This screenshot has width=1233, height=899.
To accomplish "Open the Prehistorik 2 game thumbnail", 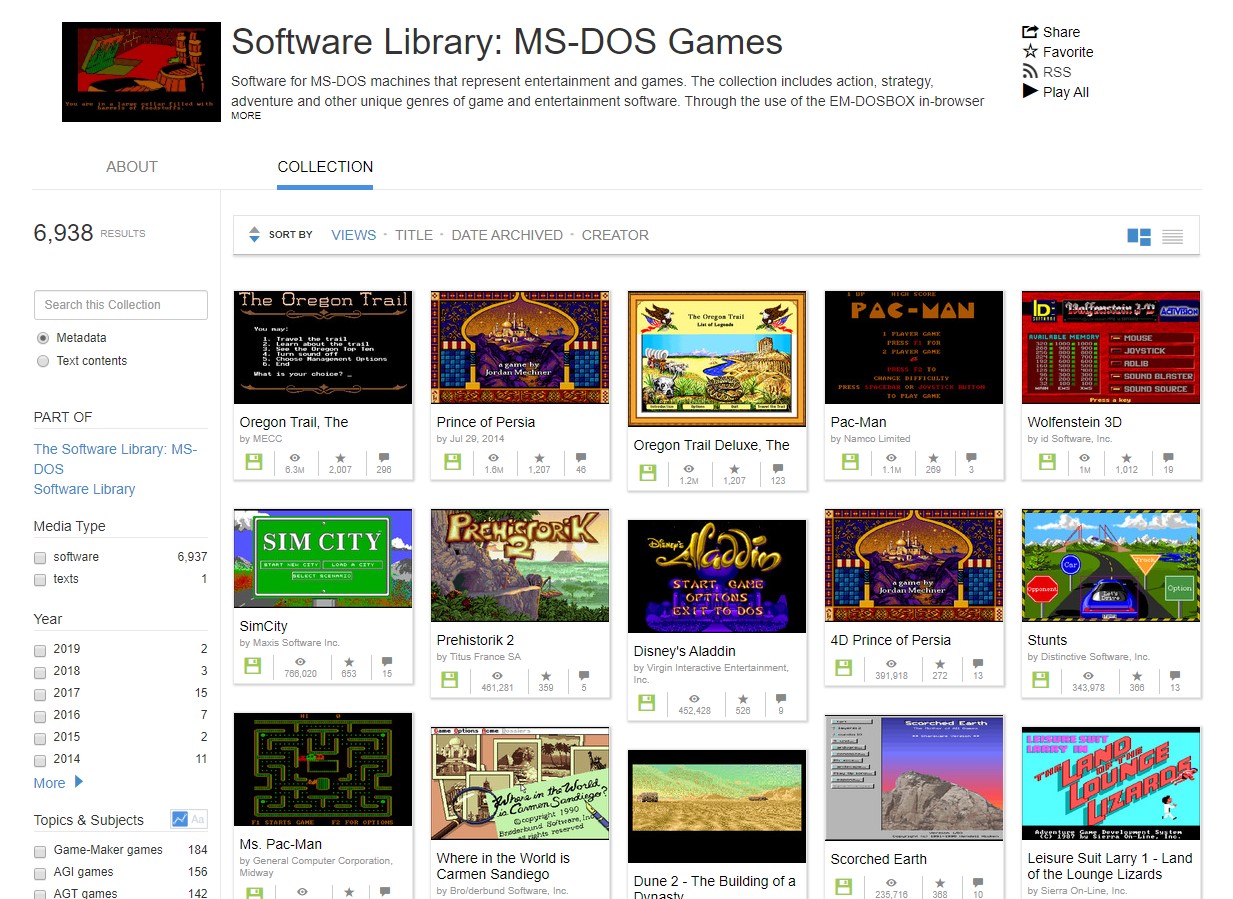I will coord(520,566).
